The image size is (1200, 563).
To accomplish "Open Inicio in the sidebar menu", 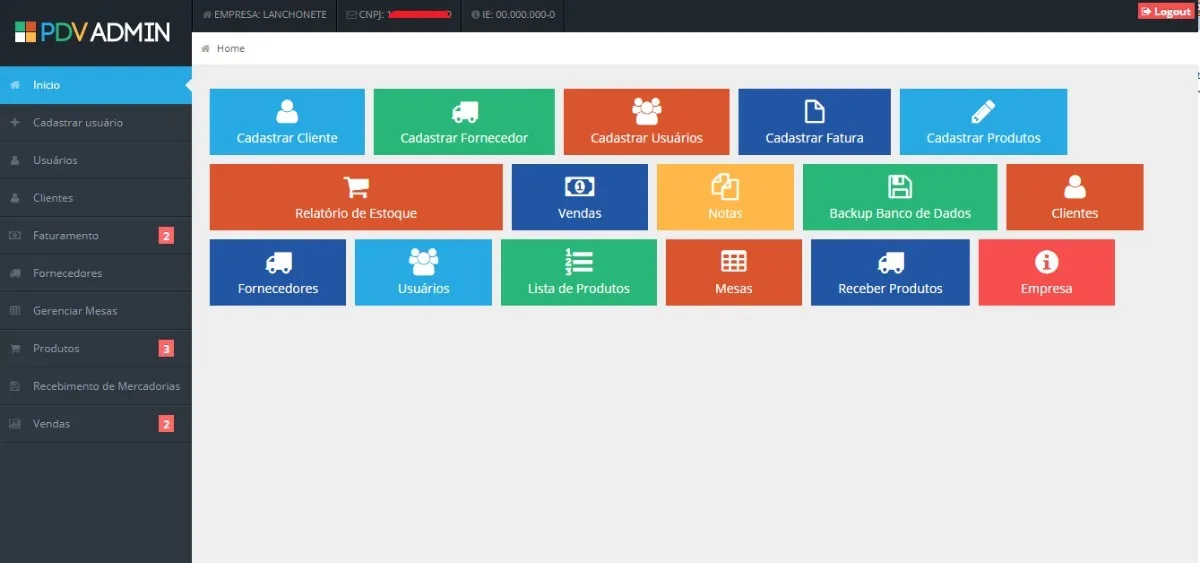I will tap(96, 85).
